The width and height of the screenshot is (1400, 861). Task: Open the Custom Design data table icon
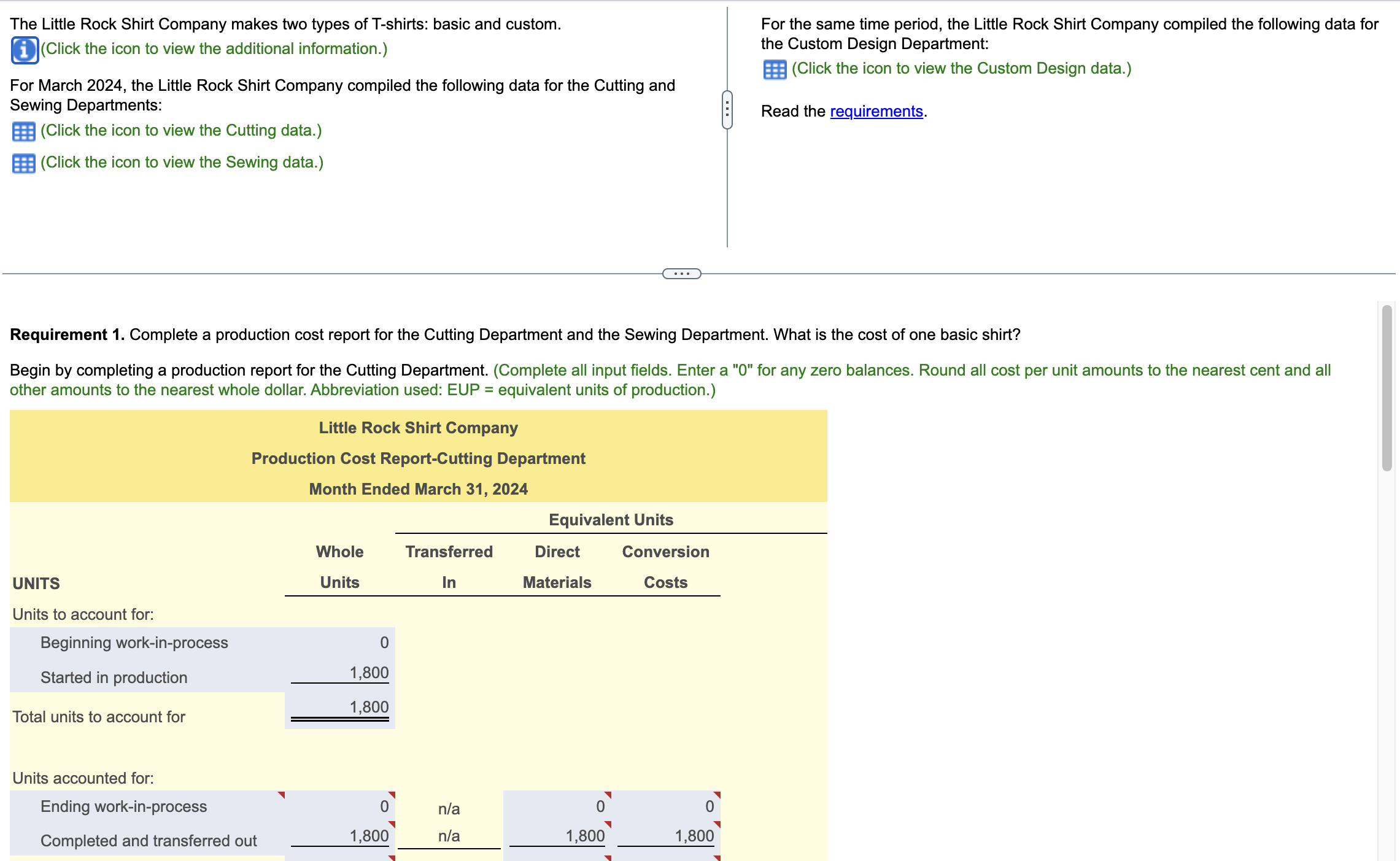click(775, 69)
